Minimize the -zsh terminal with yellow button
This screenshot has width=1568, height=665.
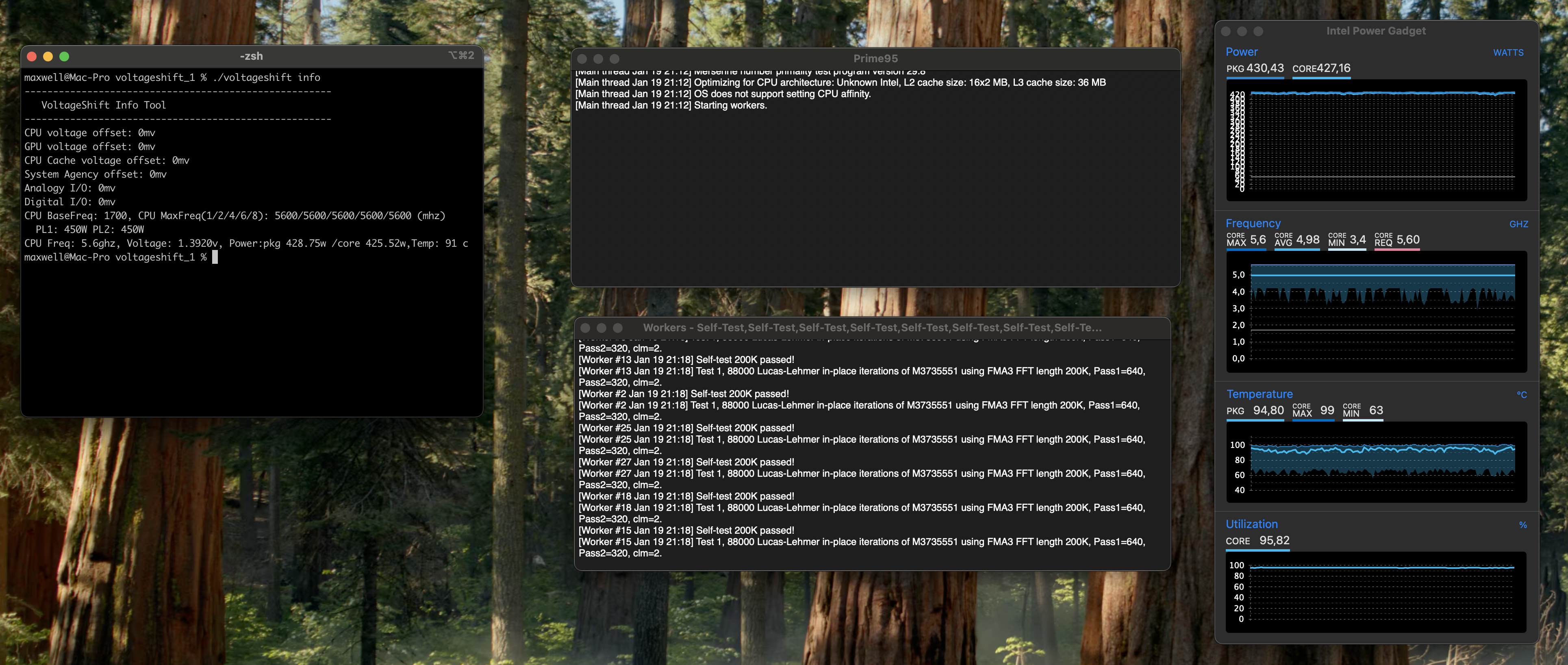pos(48,57)
